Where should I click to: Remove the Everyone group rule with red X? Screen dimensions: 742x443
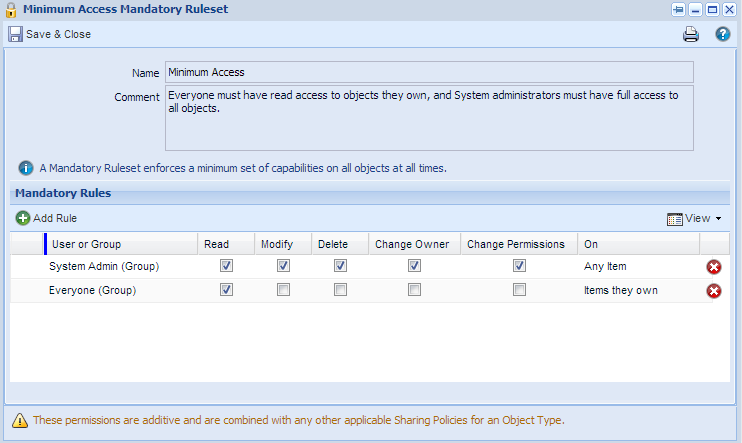coord(714,291)
